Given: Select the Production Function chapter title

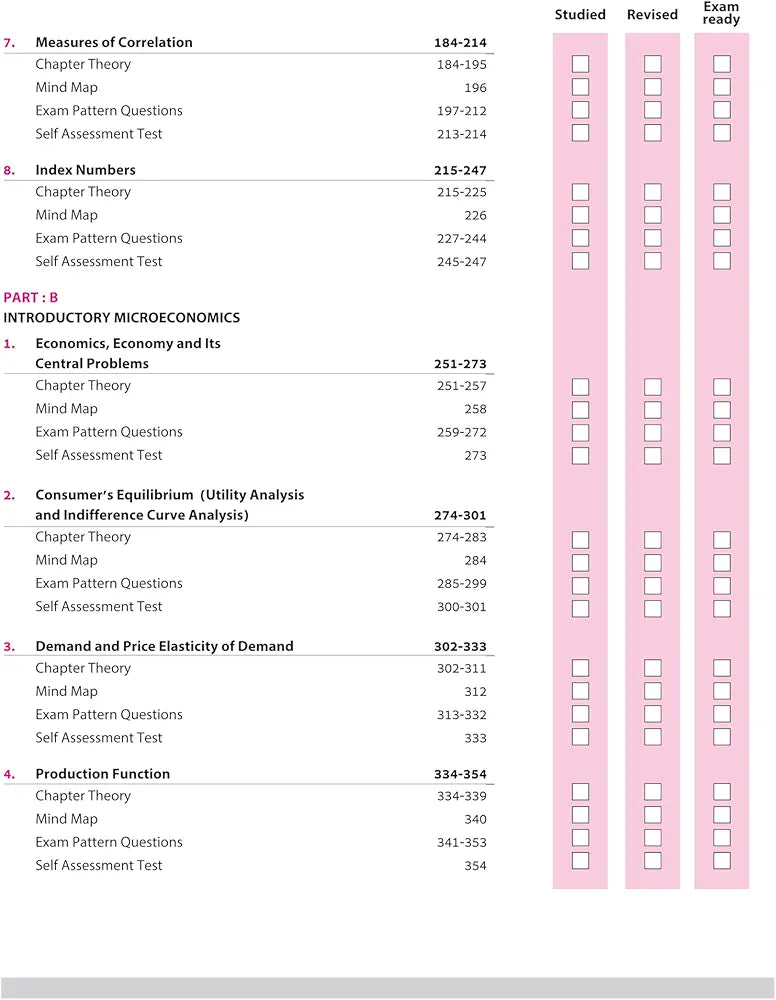Looking at the screenshot, I should tap(103, 774).
